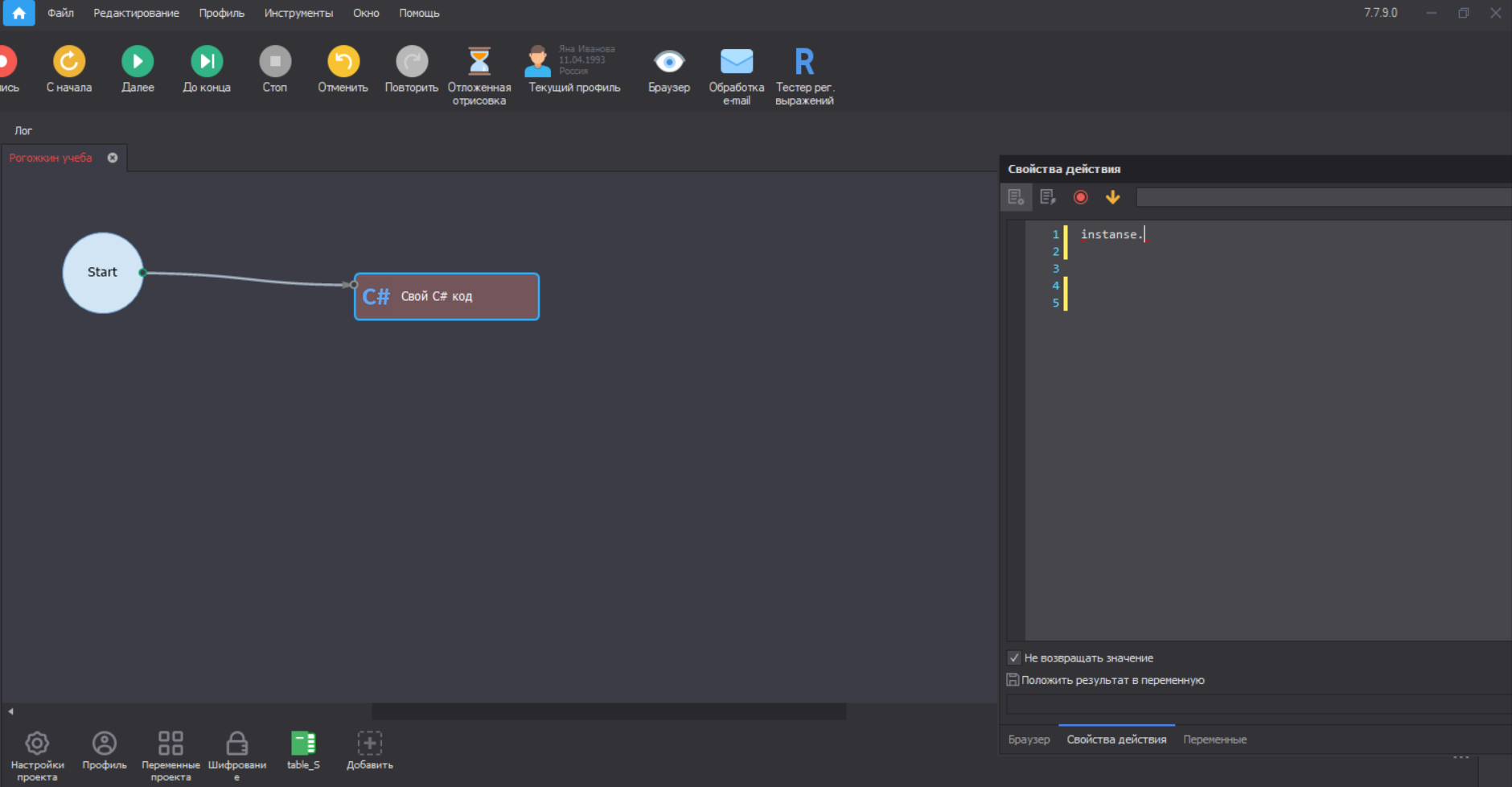The image size is (1512, 787).
Task: Launch 'Тестер рег. выражений' tool
Action: tap(804, 62)
